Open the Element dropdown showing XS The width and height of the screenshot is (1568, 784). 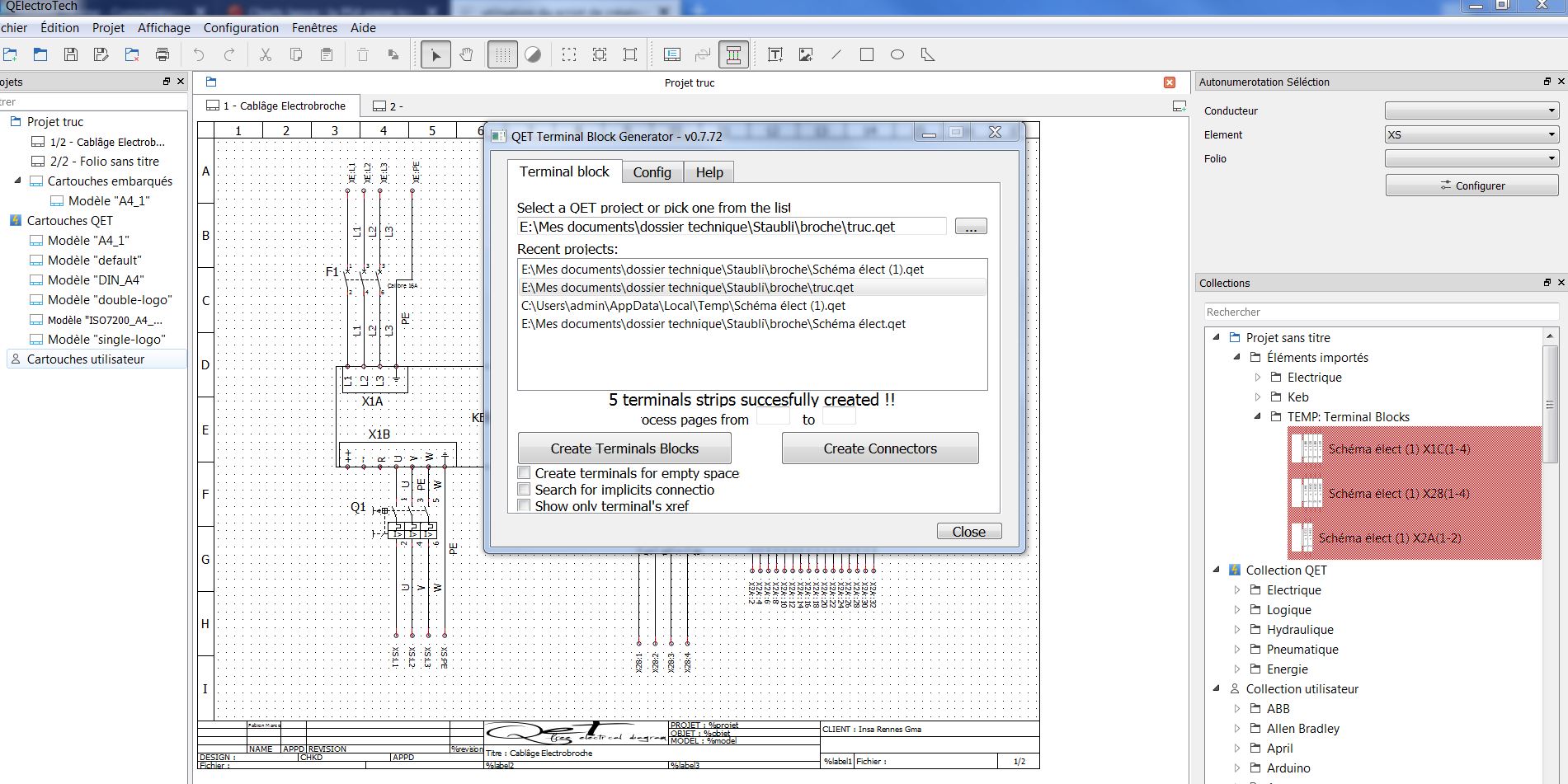(x=1471, y=134)
